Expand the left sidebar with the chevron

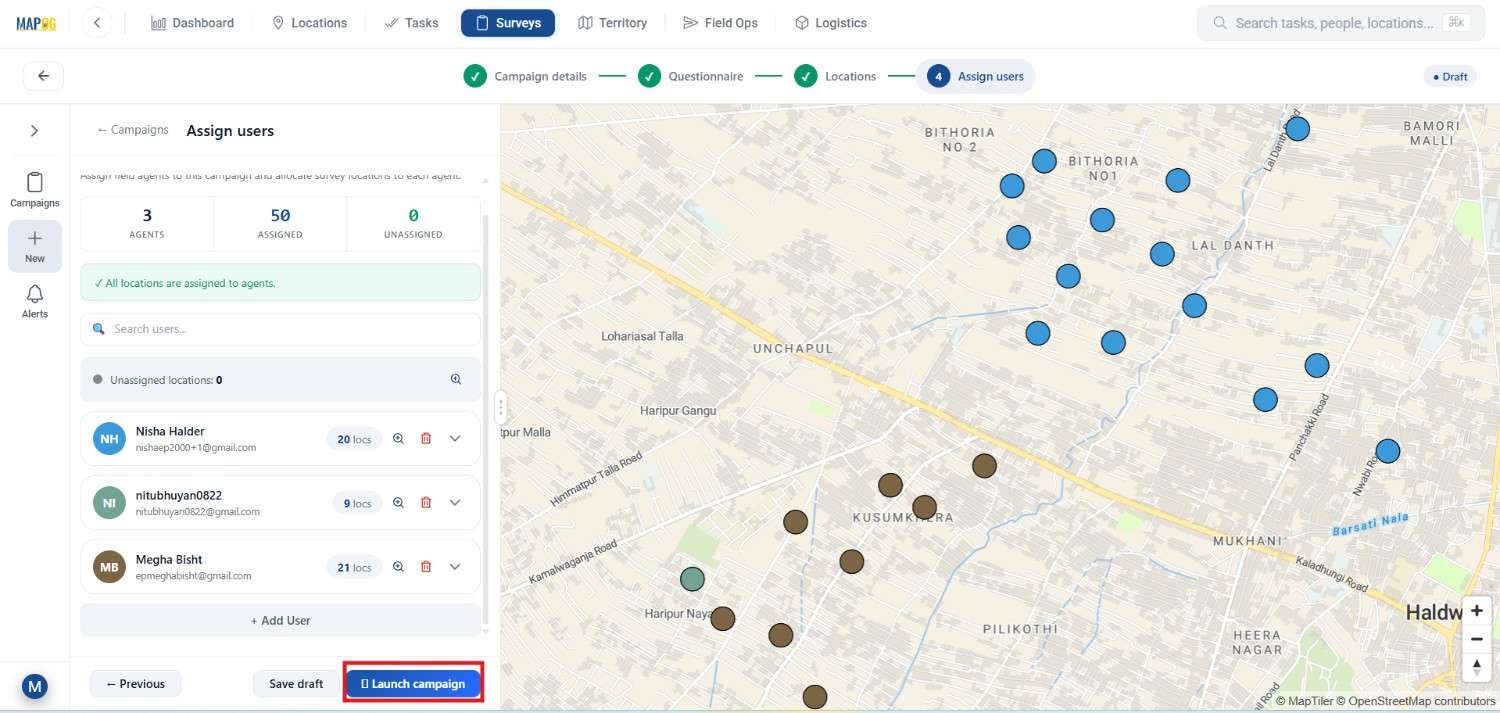point(34,131)
